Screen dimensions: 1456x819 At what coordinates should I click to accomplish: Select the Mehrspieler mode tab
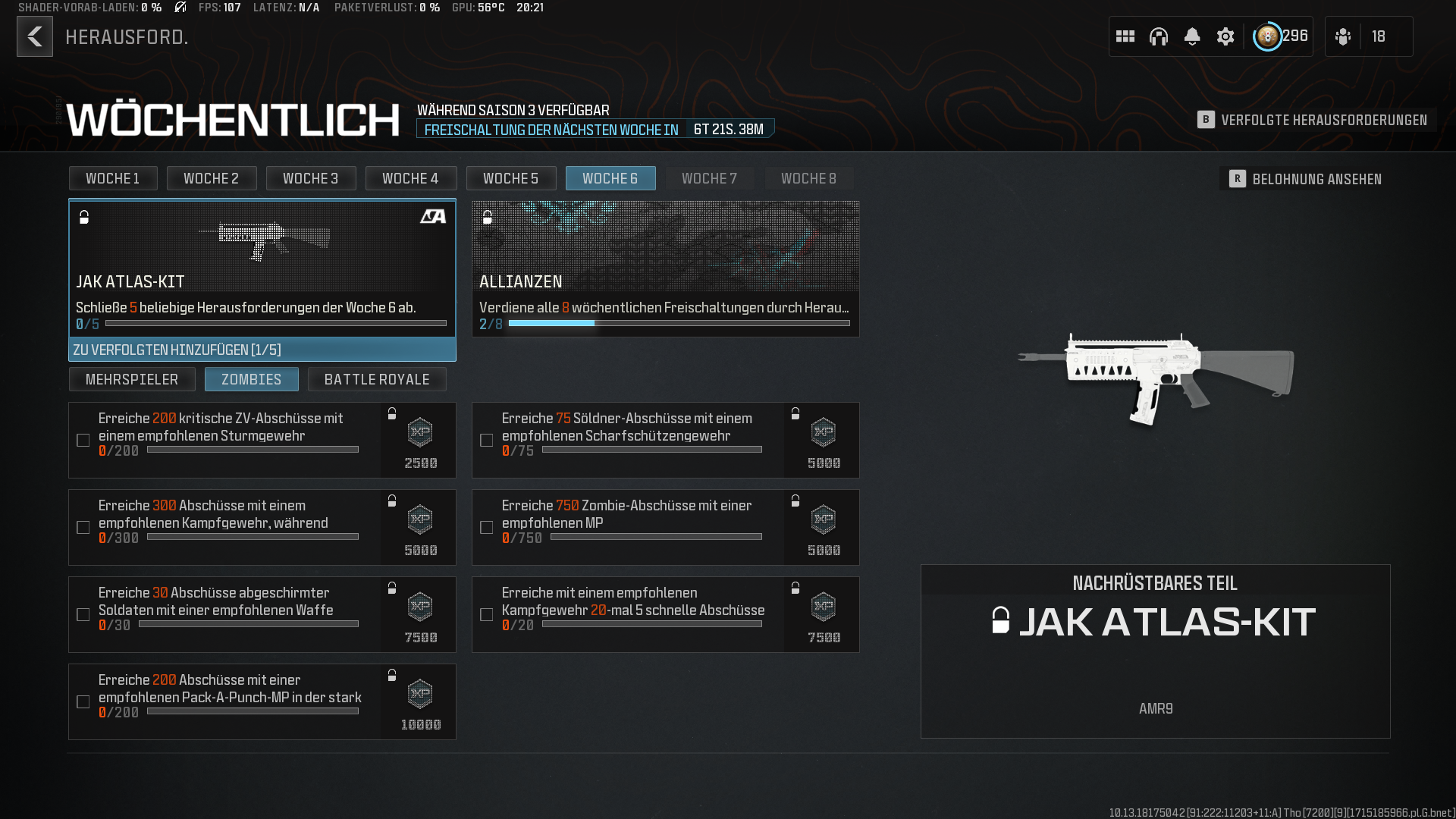(132, 379)
